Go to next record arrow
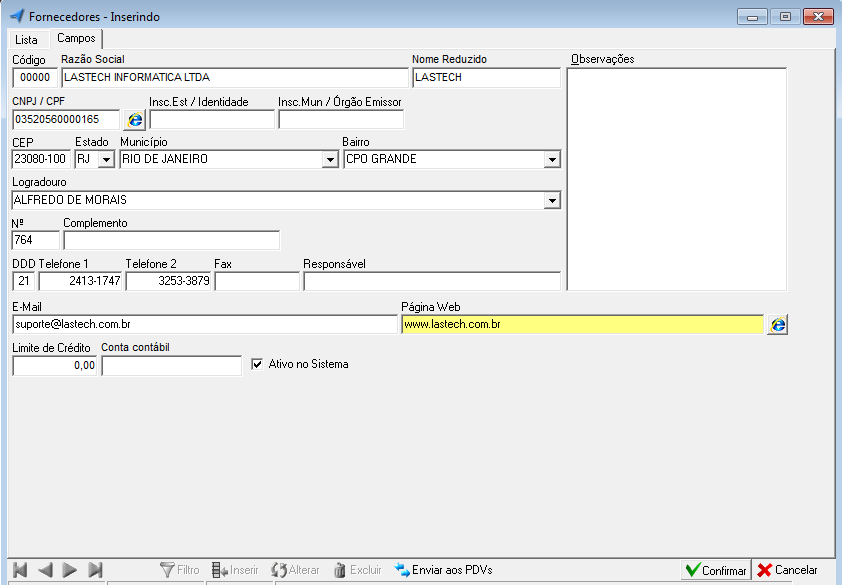 (70, 570)
